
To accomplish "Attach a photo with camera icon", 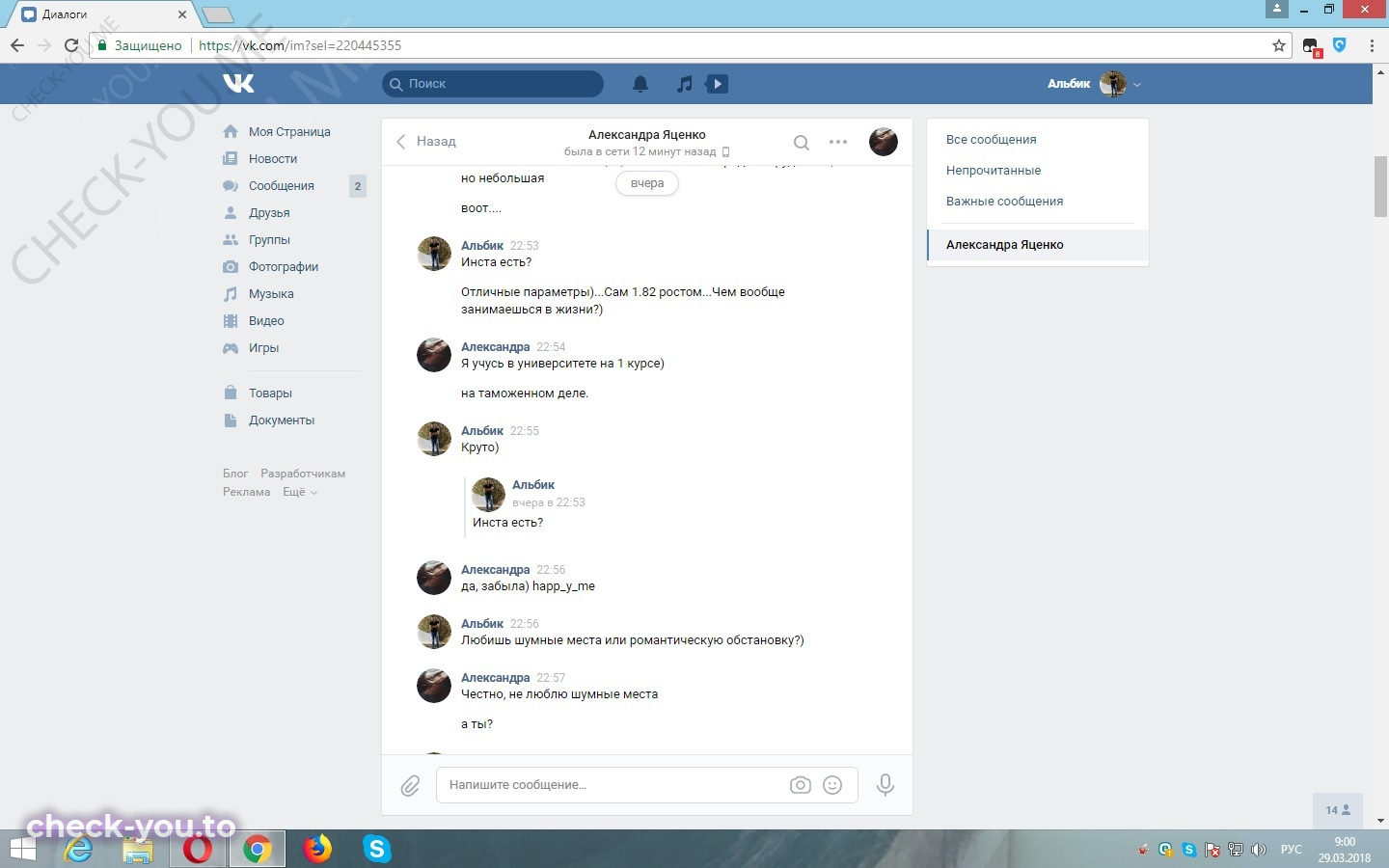I will pyautogui.click(x=800, y=785).
